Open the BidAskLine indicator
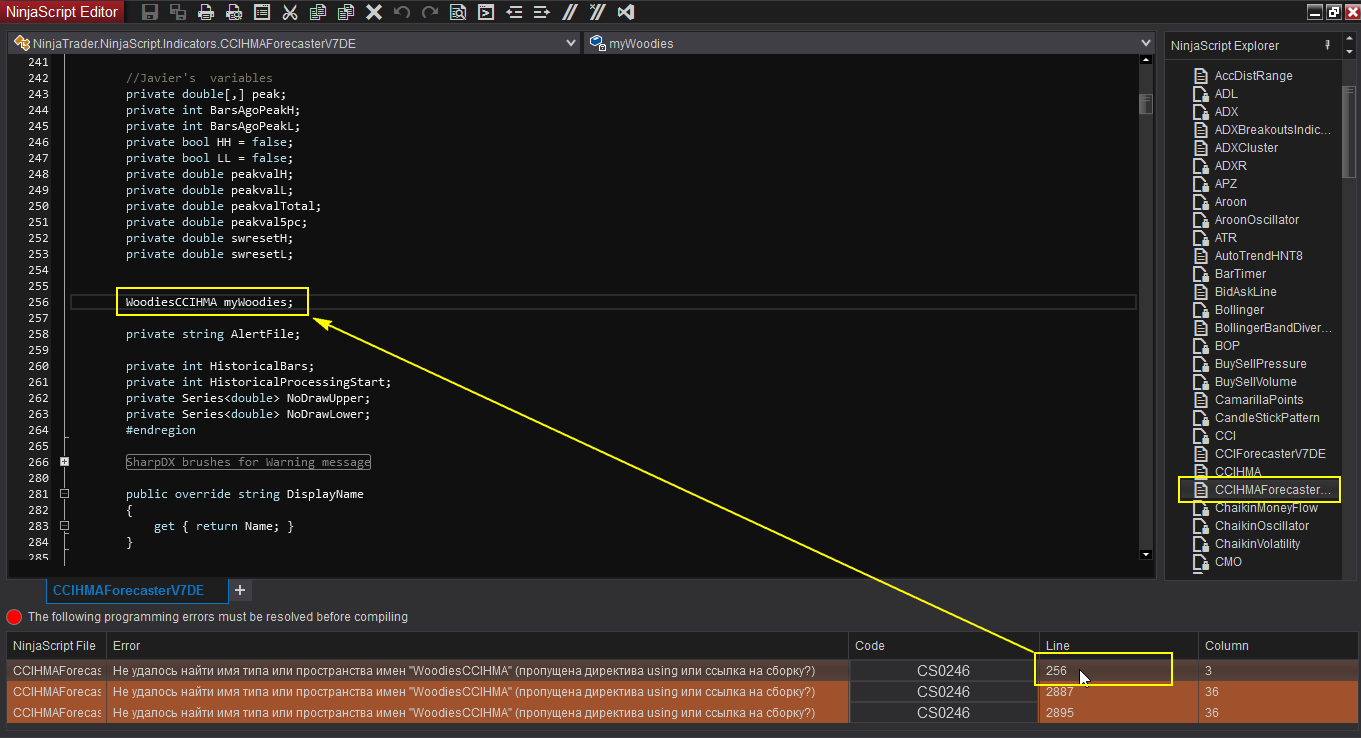1361x738 pixels. 1245,292
